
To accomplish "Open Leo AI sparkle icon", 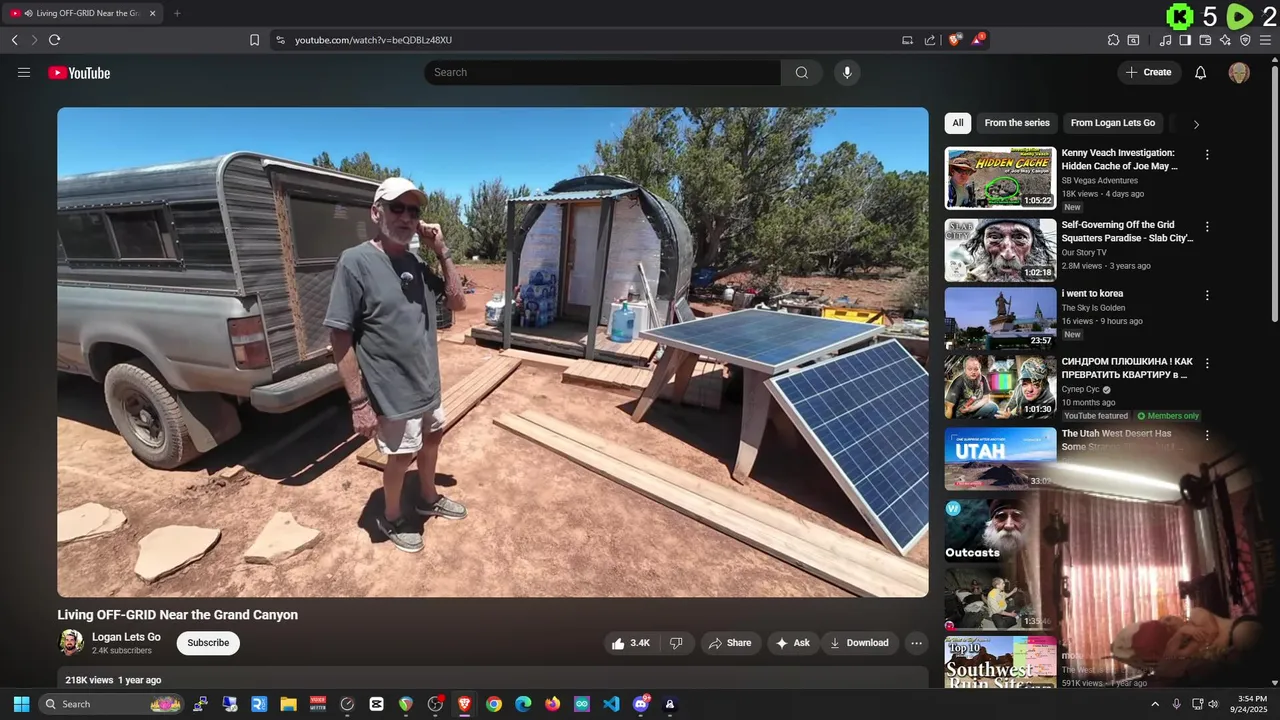I will pos(1225,40).
